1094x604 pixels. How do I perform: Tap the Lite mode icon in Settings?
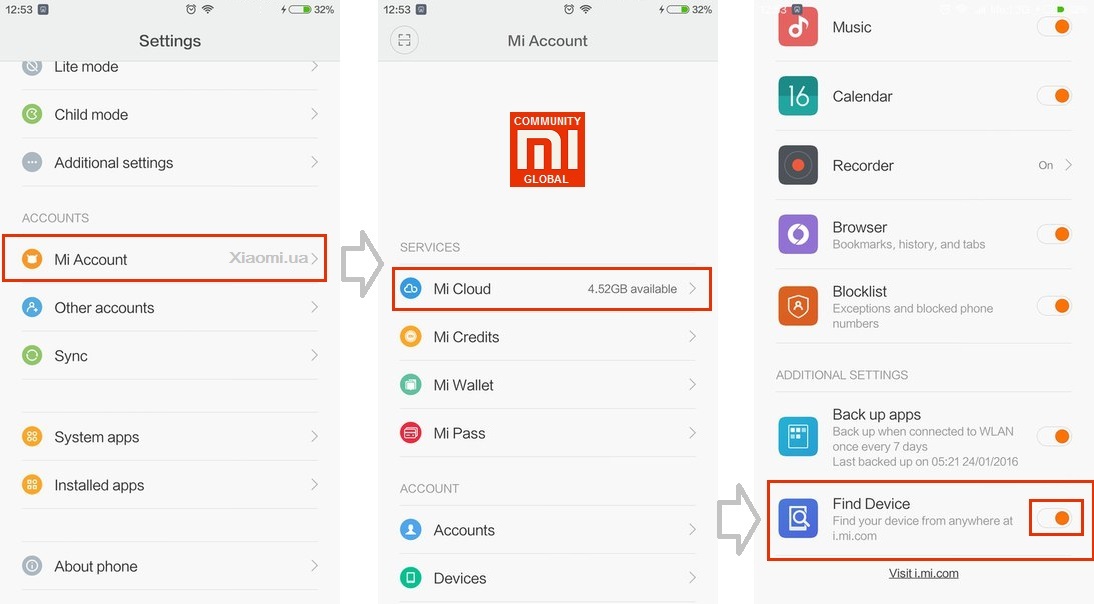(32, 66)
